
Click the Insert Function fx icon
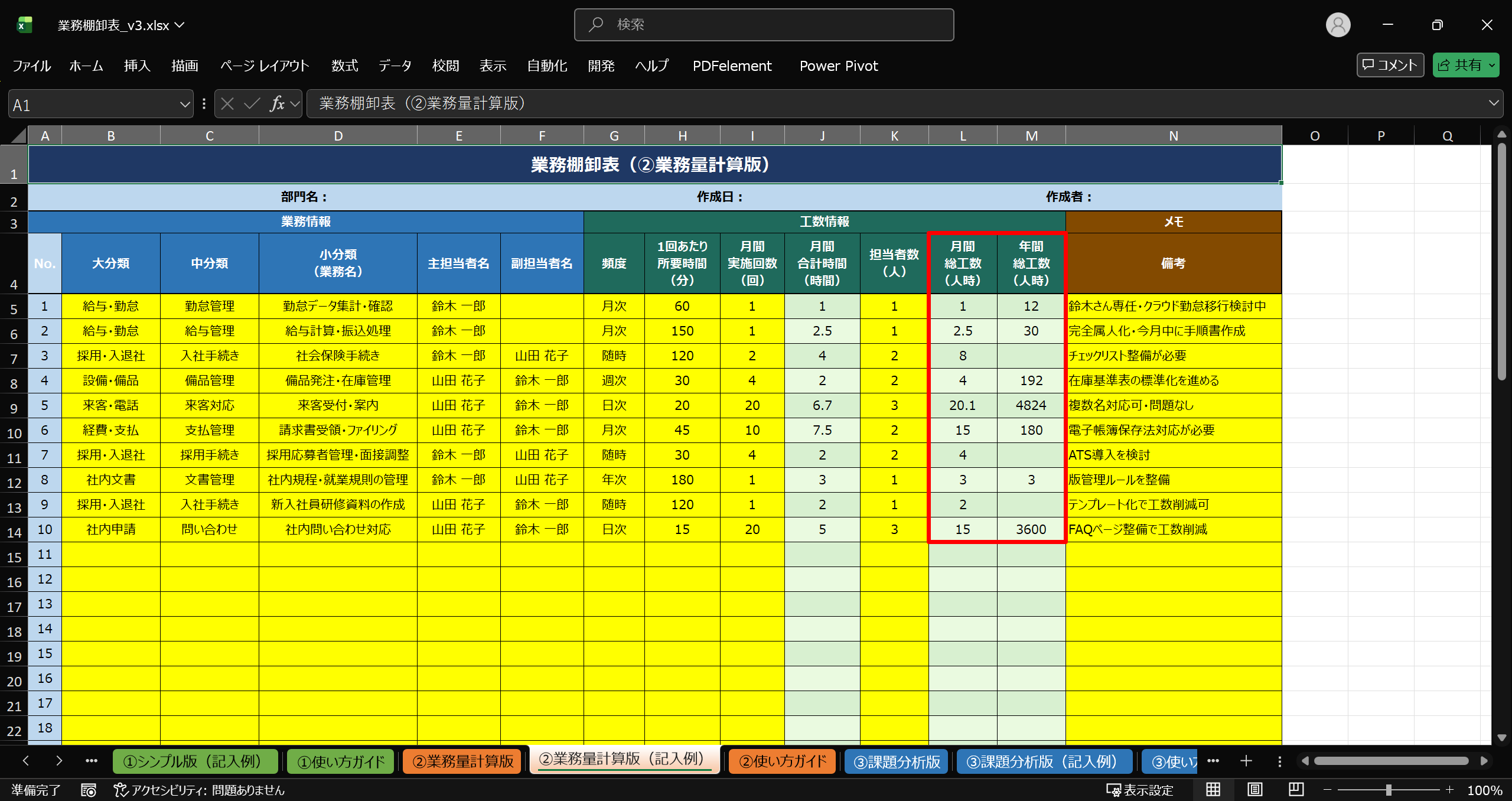click(276, 104)
